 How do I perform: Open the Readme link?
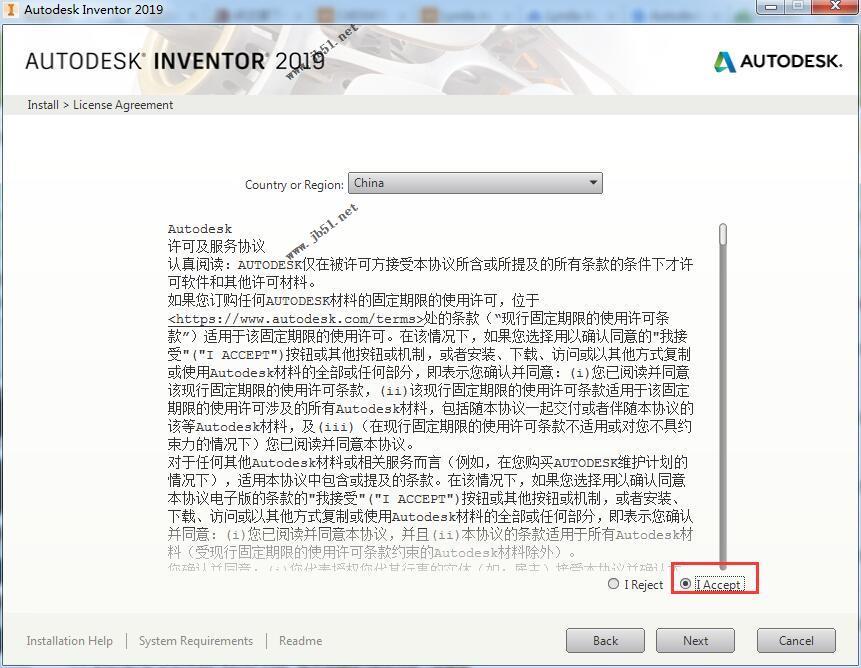click(x=300, y=641)
